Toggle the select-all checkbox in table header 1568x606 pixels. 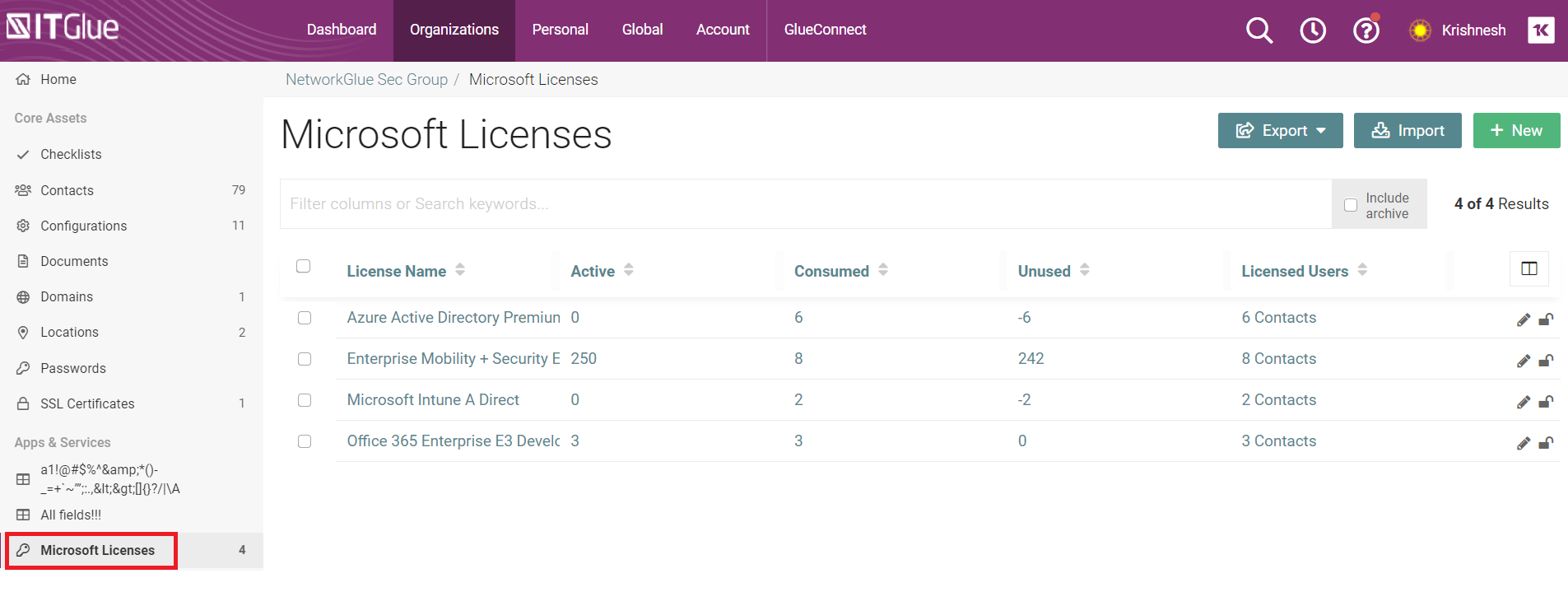[x=304, y=266]
